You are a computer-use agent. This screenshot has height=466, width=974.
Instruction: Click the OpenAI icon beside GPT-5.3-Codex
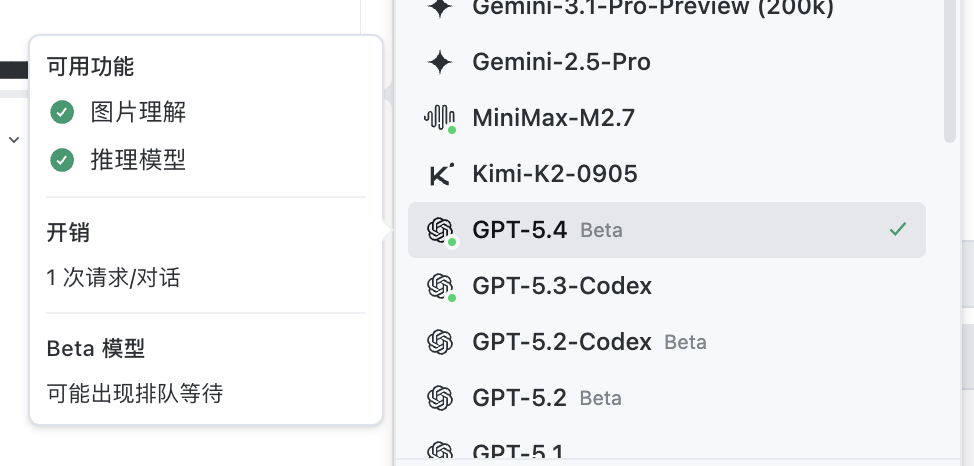[440, 286]
